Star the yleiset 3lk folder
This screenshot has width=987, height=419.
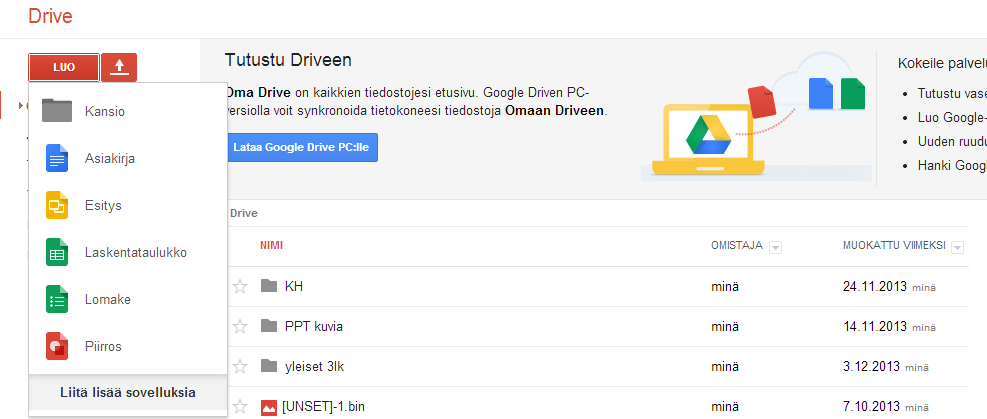click(240, 366)
